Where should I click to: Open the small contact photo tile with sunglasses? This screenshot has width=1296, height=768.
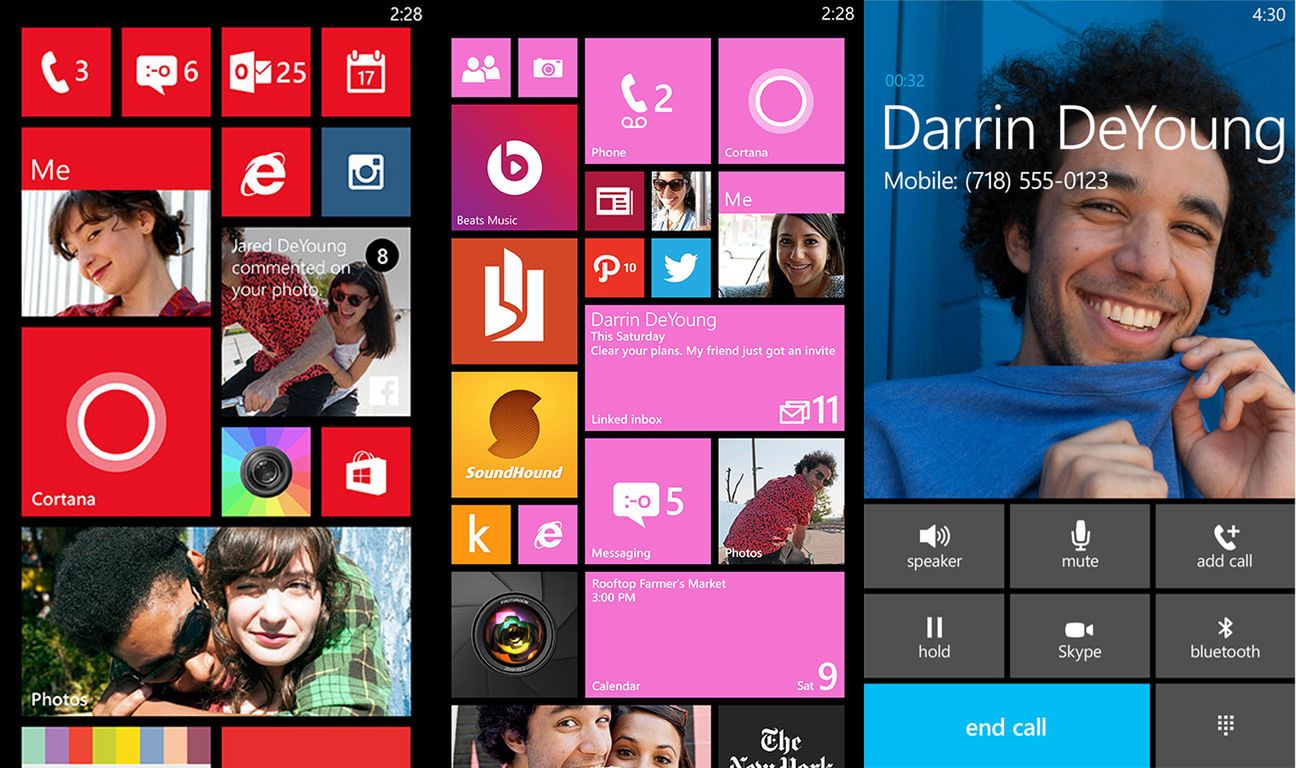[681, 201]
